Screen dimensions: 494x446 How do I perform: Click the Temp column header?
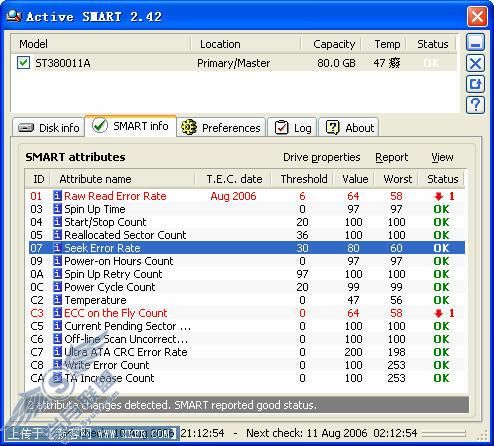(384, 44)
